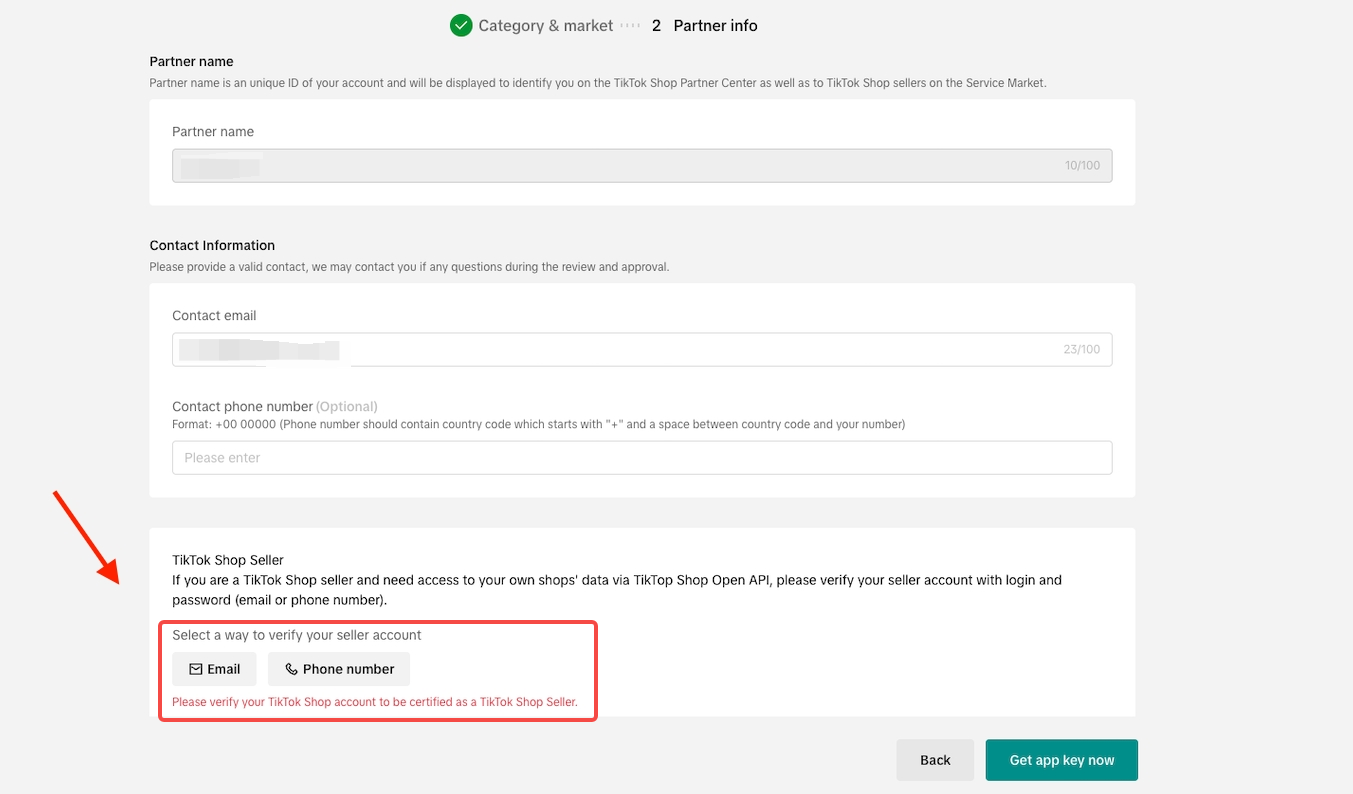The height and width of the screenshot is (794, 1353).
Task: Click the green checkmark step icon
Action: coord(461,26)
